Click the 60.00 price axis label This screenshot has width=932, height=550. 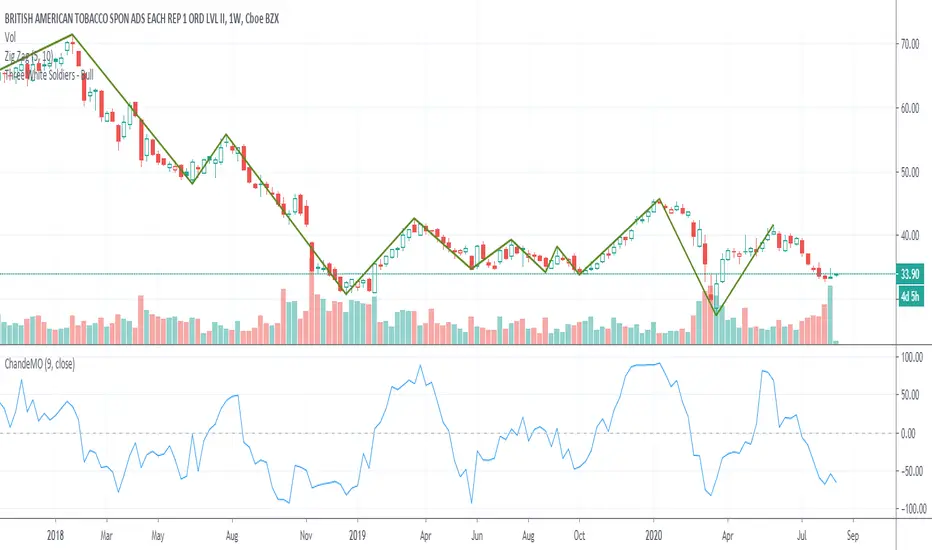tap(910, 108)
